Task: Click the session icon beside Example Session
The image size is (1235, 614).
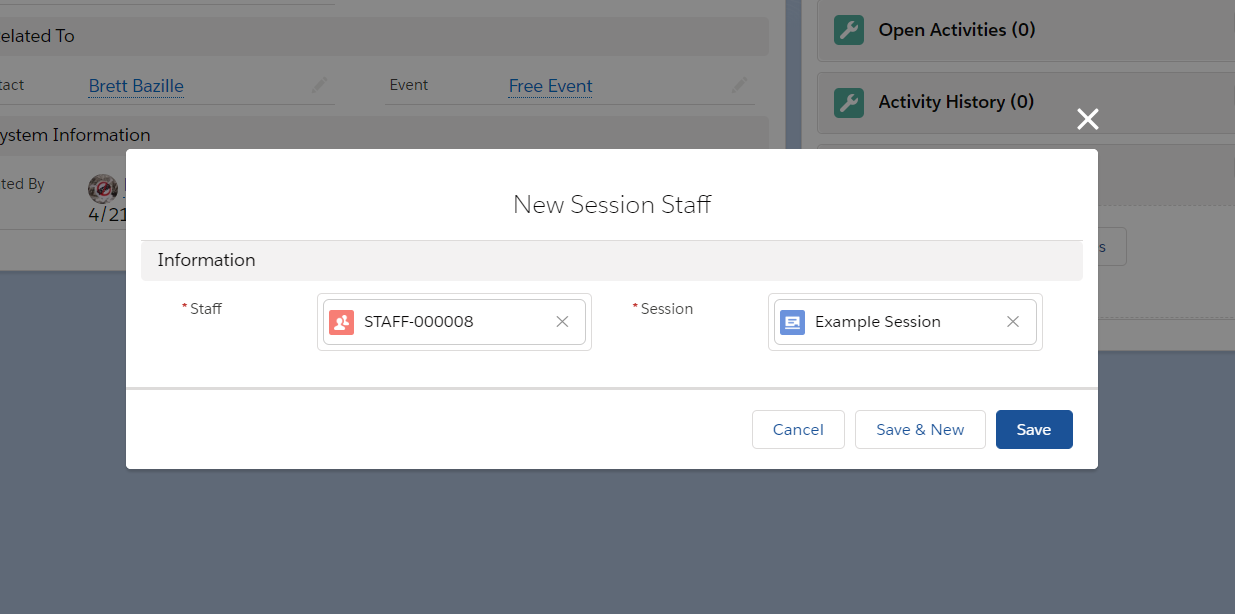Action: (793, 322)
